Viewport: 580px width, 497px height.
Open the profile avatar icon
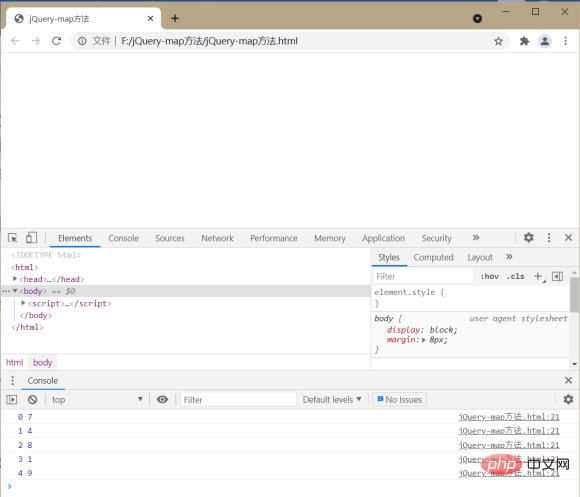pos(545,41)
